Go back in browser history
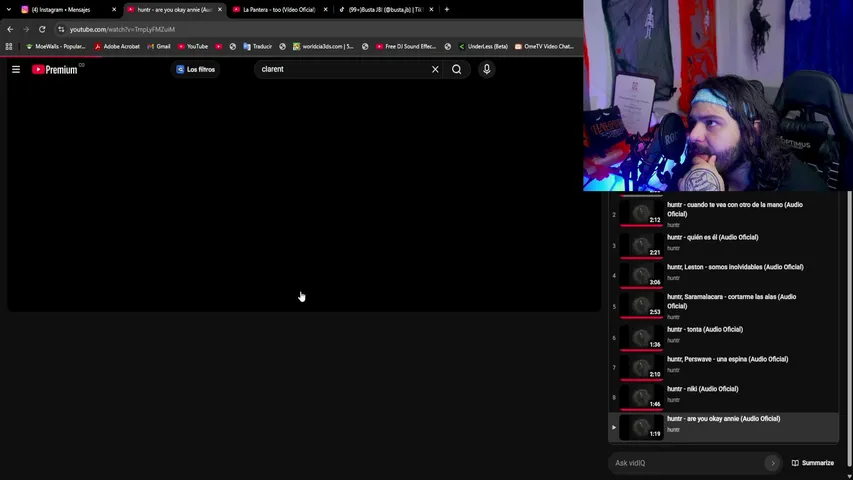 (x=10, y=29)
